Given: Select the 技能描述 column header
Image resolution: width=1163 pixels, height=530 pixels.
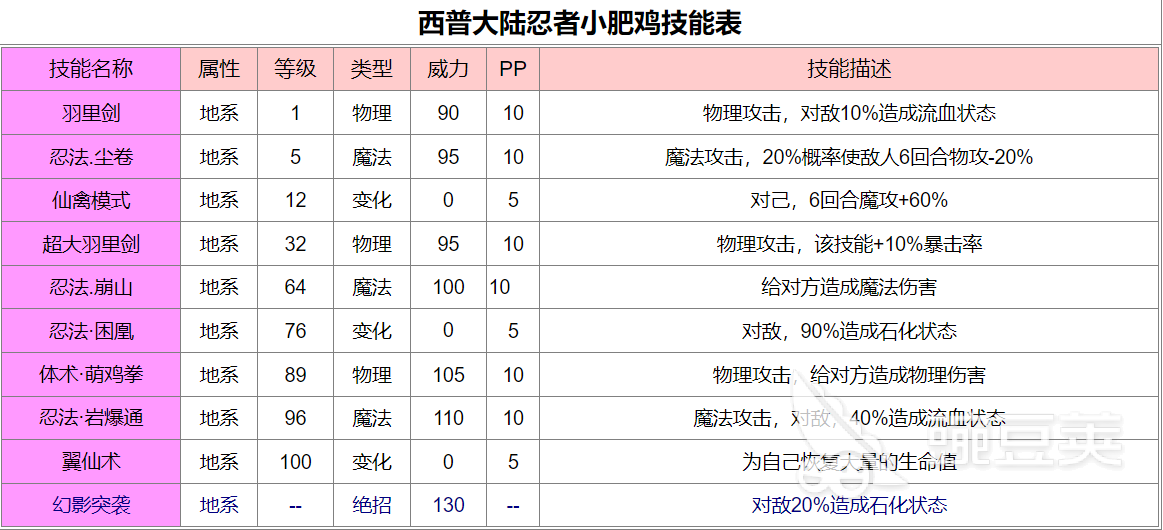Looking at the screenshot, I should point(849,70).
